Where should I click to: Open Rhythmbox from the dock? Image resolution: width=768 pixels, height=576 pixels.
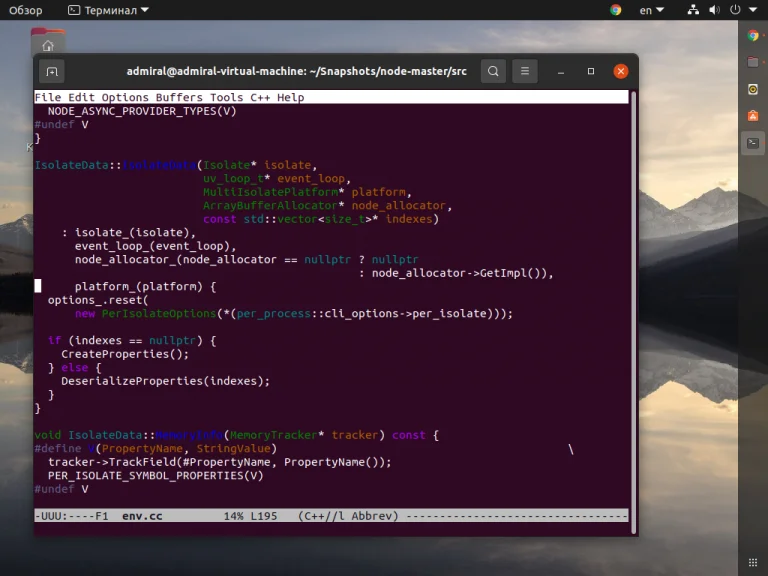(753, 89)
